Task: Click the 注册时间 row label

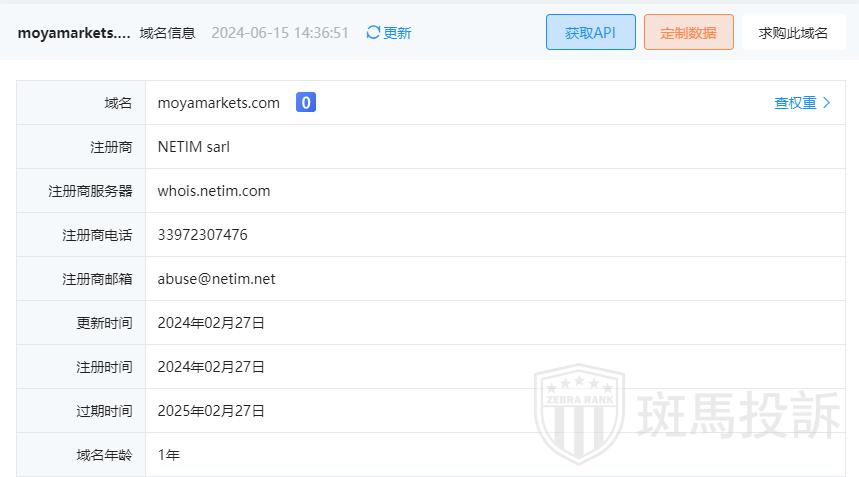Action: pos(104,366)
